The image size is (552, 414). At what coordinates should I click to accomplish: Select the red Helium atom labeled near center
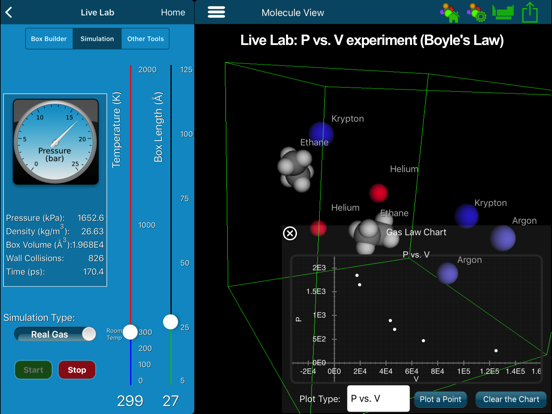point(378,193)
